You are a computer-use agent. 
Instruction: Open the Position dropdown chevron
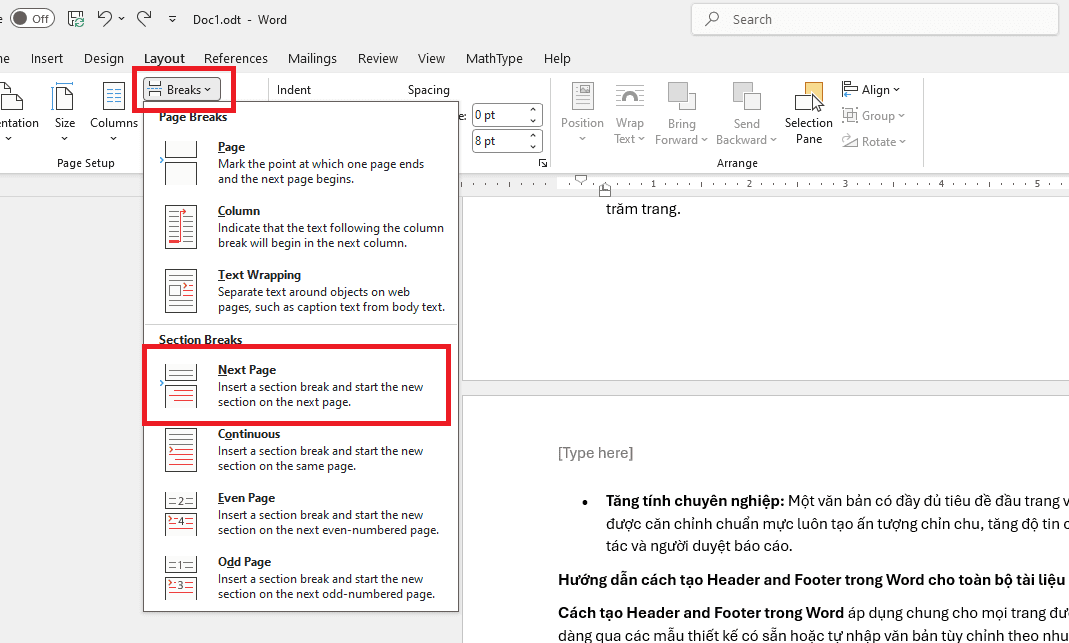[582, 139]
